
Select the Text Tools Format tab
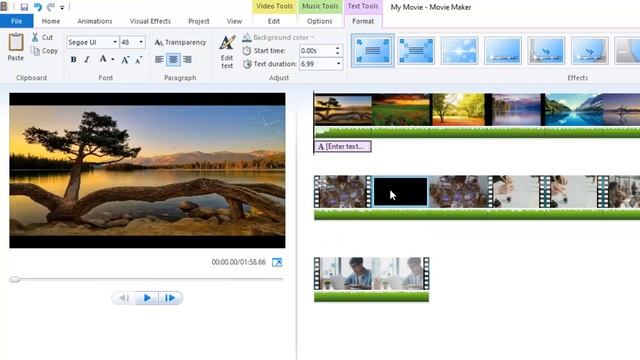[363, 21]
